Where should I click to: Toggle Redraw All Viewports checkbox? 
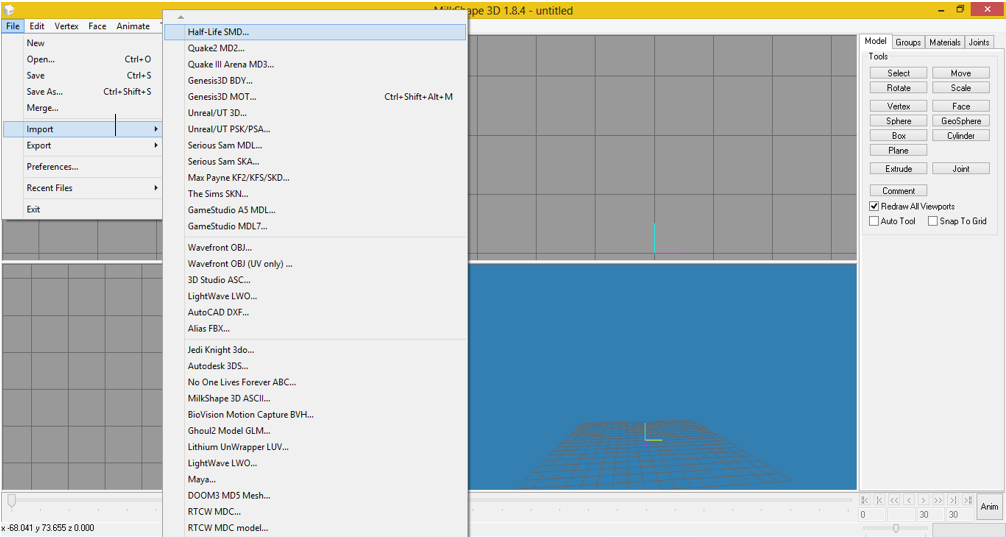pyautogui.click(x=874, y=206)
